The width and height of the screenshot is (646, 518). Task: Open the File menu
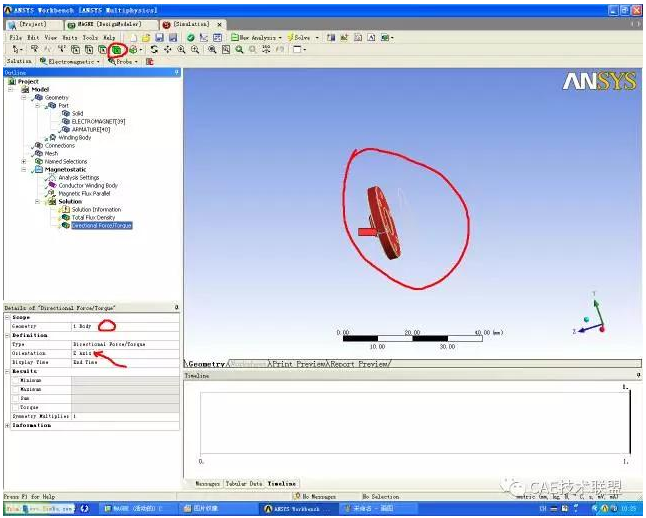[x=16, y=38]
